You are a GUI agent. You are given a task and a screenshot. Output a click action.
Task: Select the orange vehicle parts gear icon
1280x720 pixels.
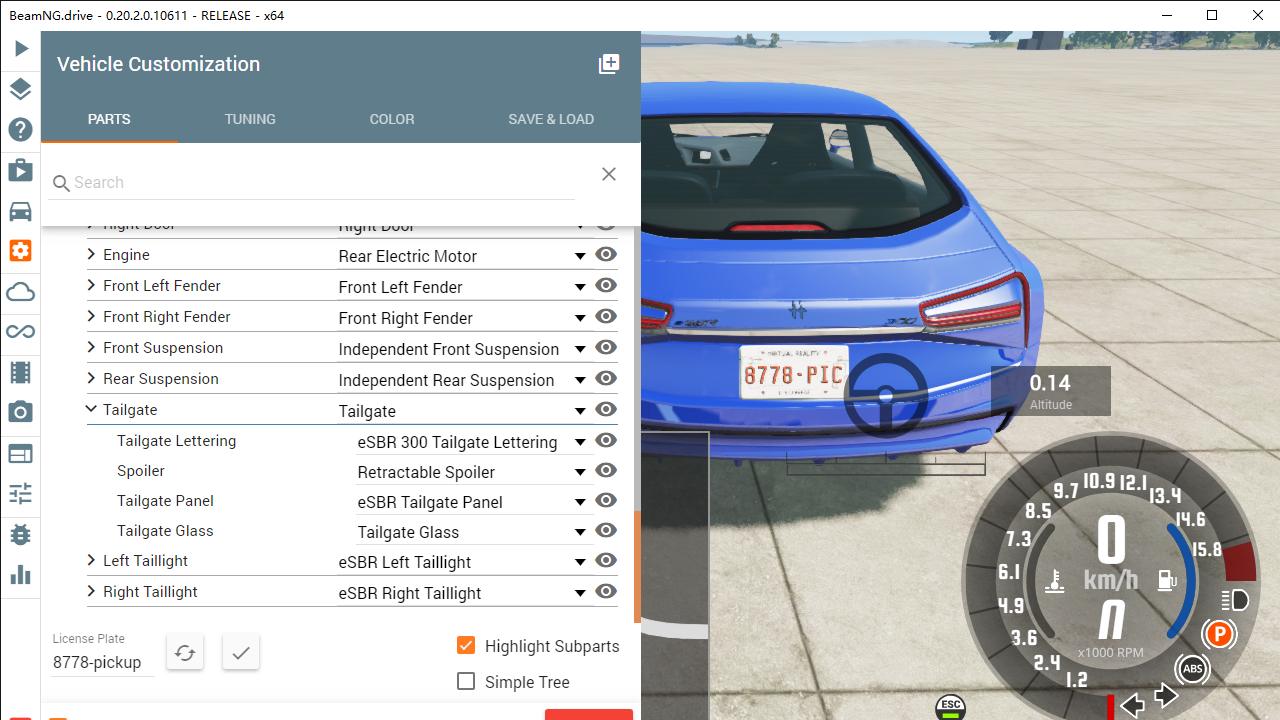21,251
